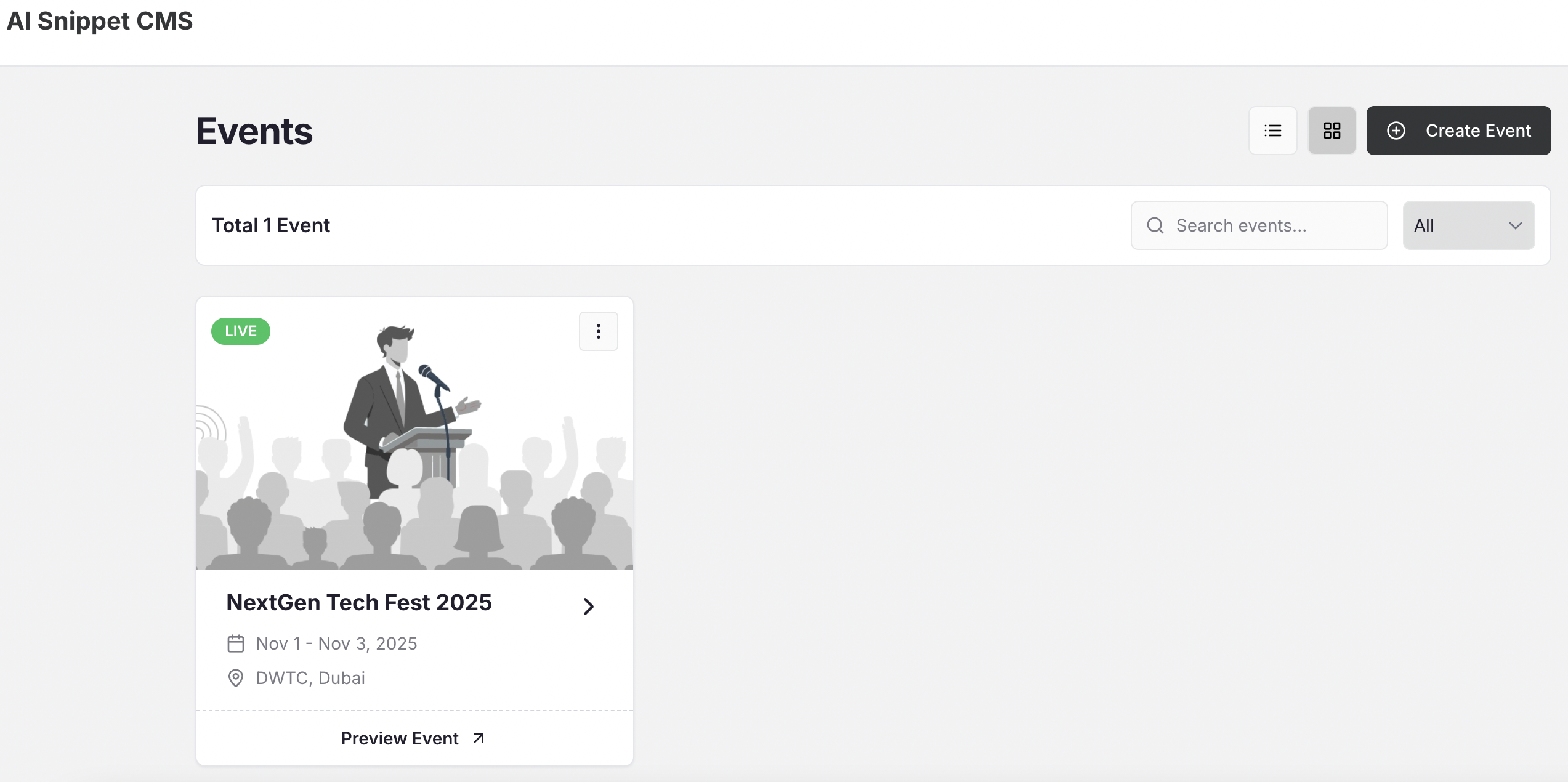Switch to grid view for events

(x=1332, y=131)
